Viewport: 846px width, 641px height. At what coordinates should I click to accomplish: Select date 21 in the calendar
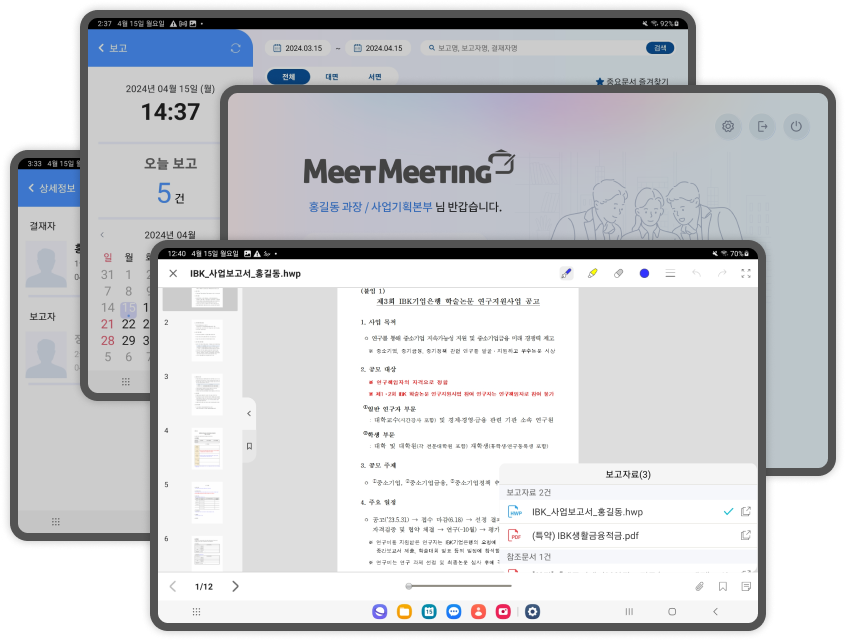[107, 324]
